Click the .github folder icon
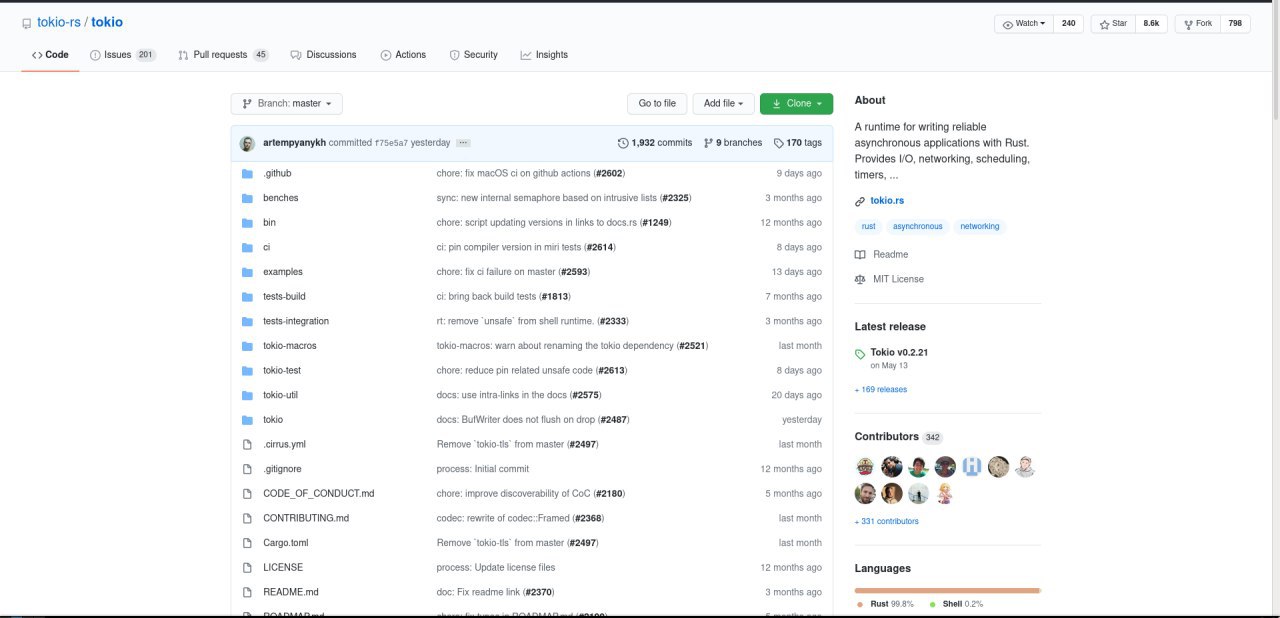Screen dimensions: 1280x618 pyautogui.click(x=247, y=173)
